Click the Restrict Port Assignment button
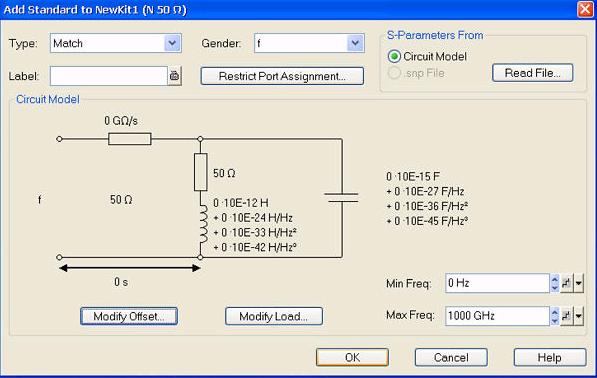The image size is (597, 378). click(282, 76)
